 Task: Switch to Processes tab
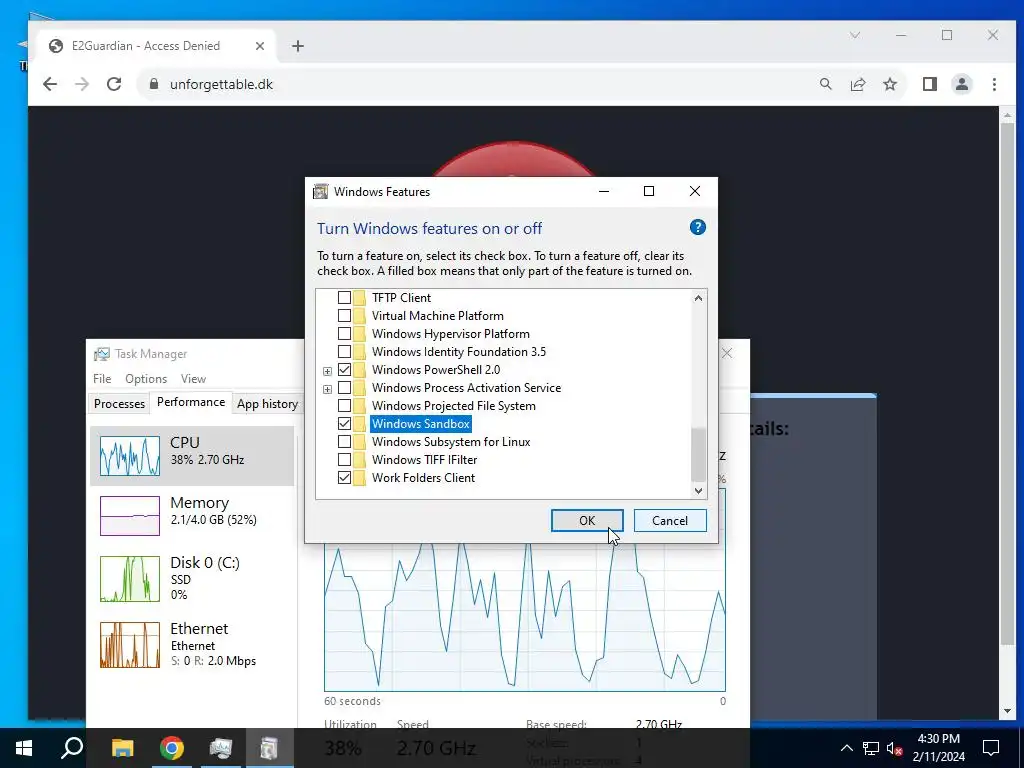click(119, 404)
